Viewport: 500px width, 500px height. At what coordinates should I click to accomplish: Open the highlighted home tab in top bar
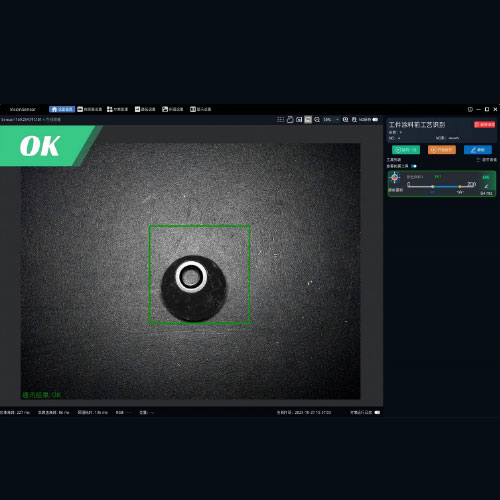pyautogui.click(x=62, y=109)
